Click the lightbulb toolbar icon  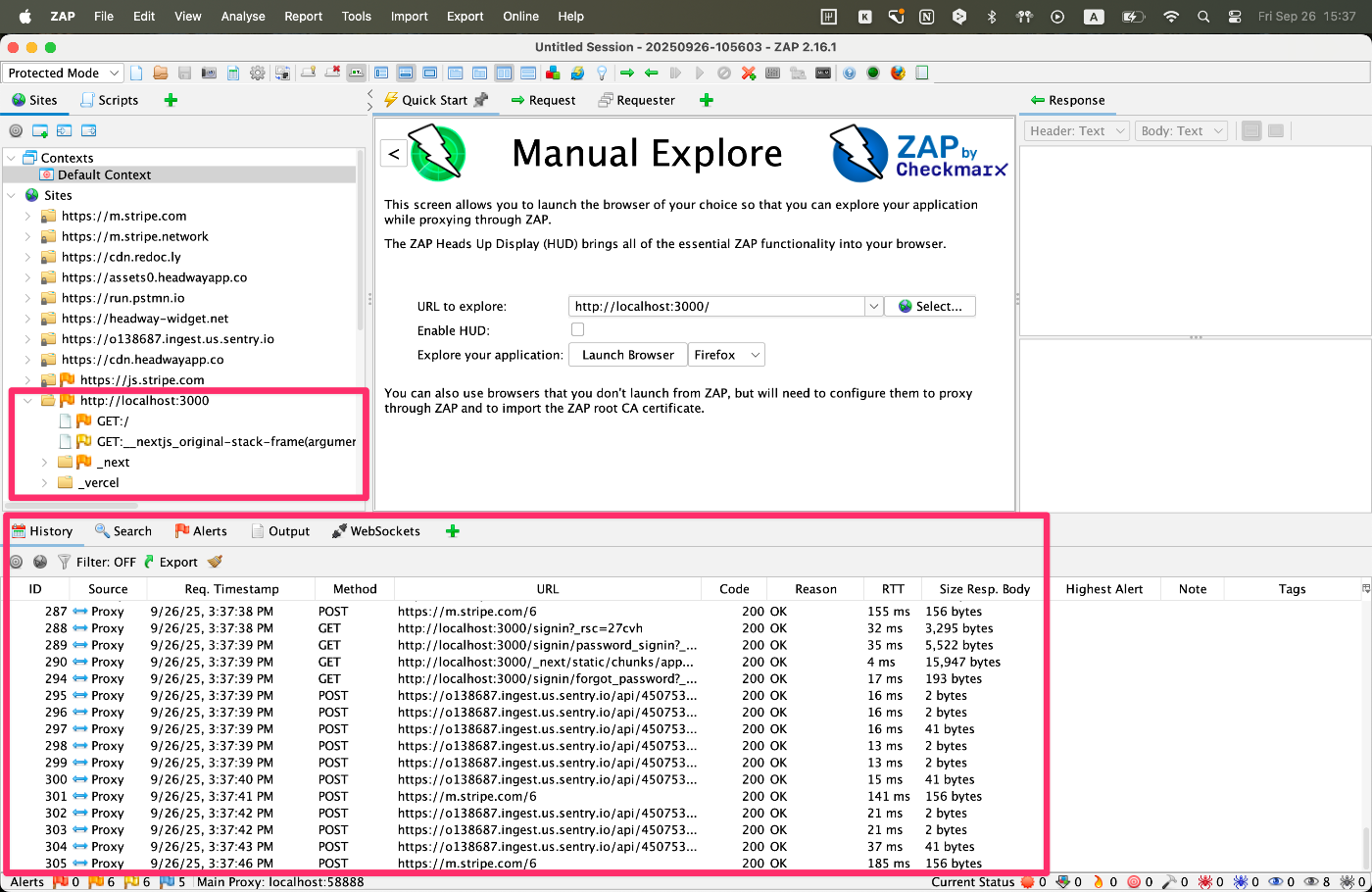(602, 73)
